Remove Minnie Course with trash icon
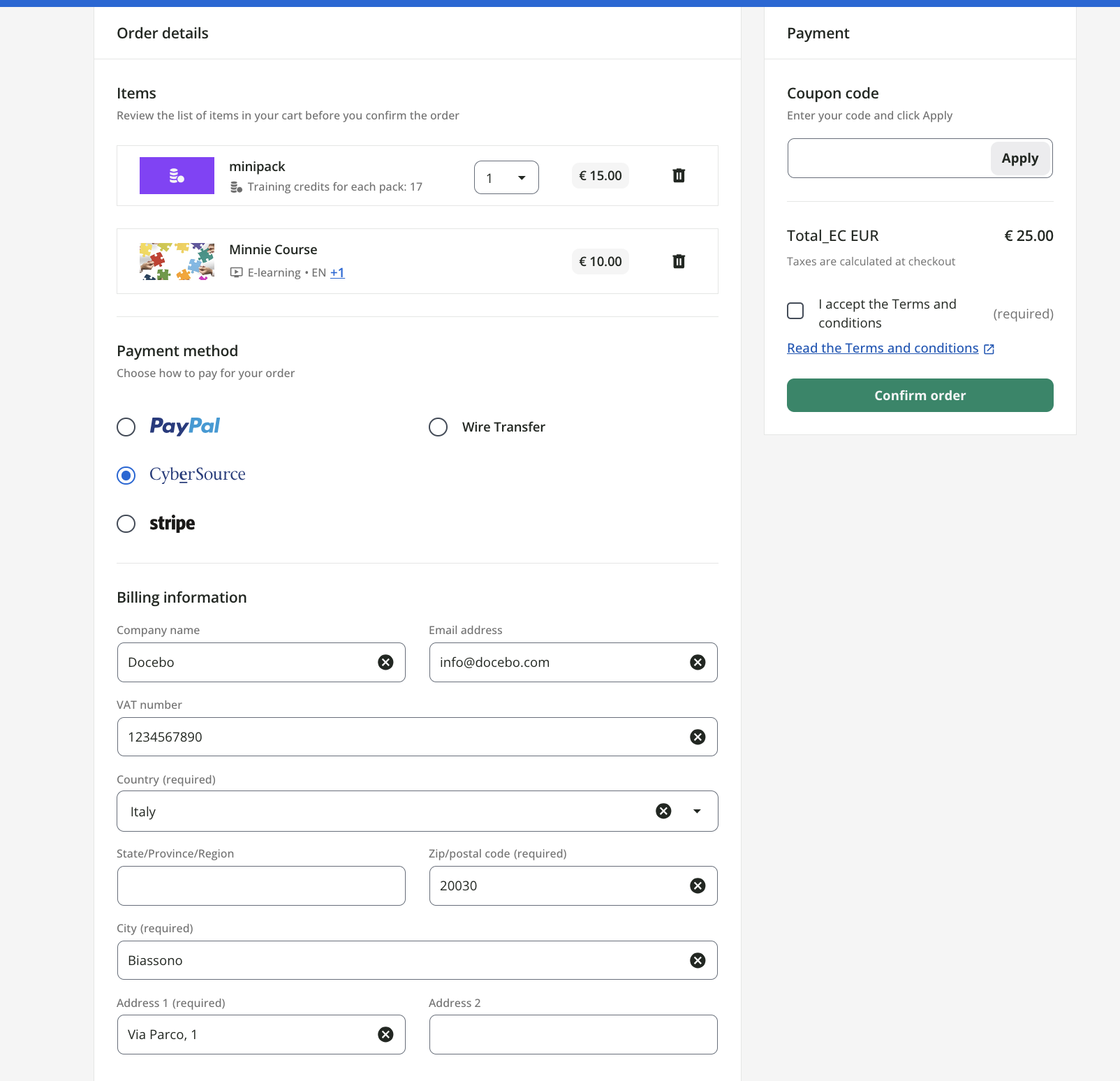The width and height of the screenshot is (1120, 1081). (x=678, y=262)
